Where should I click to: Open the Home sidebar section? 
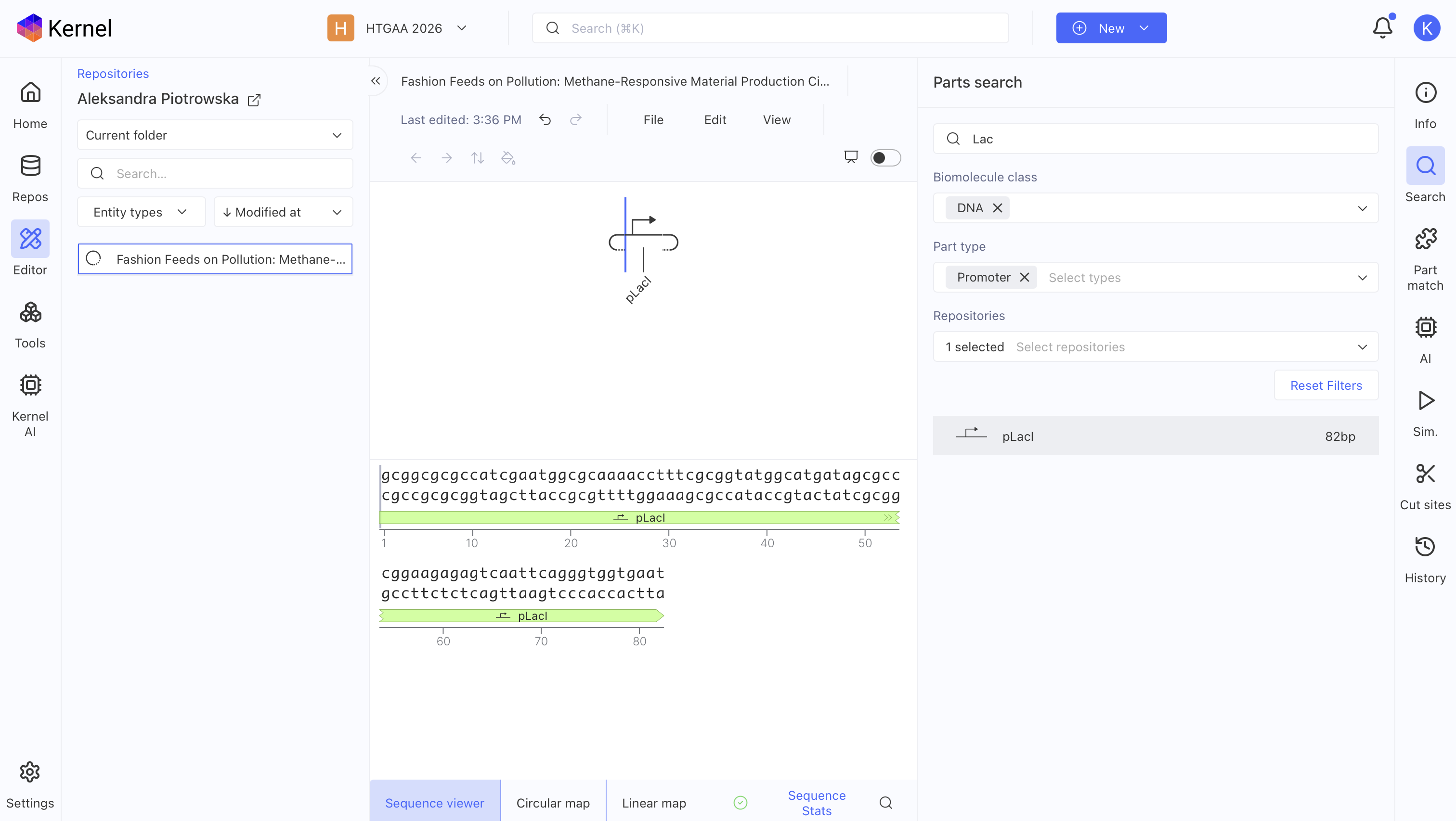pos(30,106)
